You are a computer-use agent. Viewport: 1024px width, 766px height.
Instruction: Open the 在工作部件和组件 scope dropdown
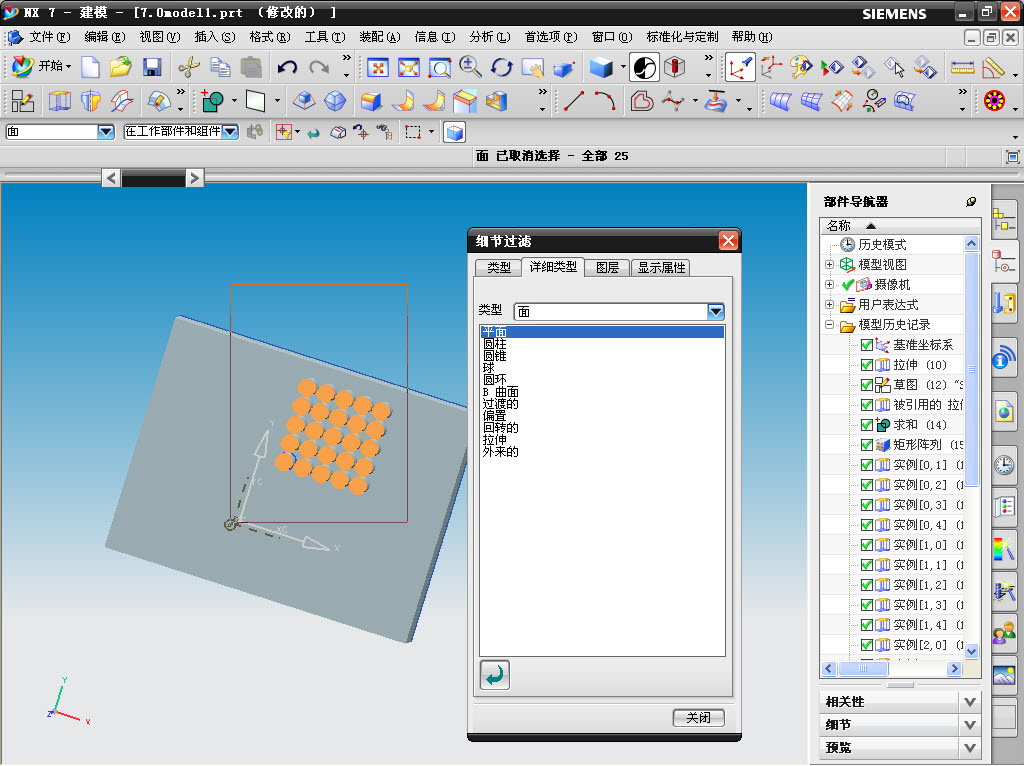pos(230,132)
